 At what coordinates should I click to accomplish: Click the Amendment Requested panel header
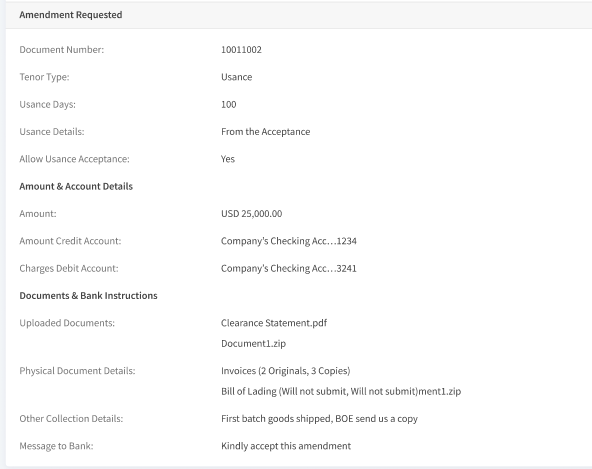(x=298, y=15)
